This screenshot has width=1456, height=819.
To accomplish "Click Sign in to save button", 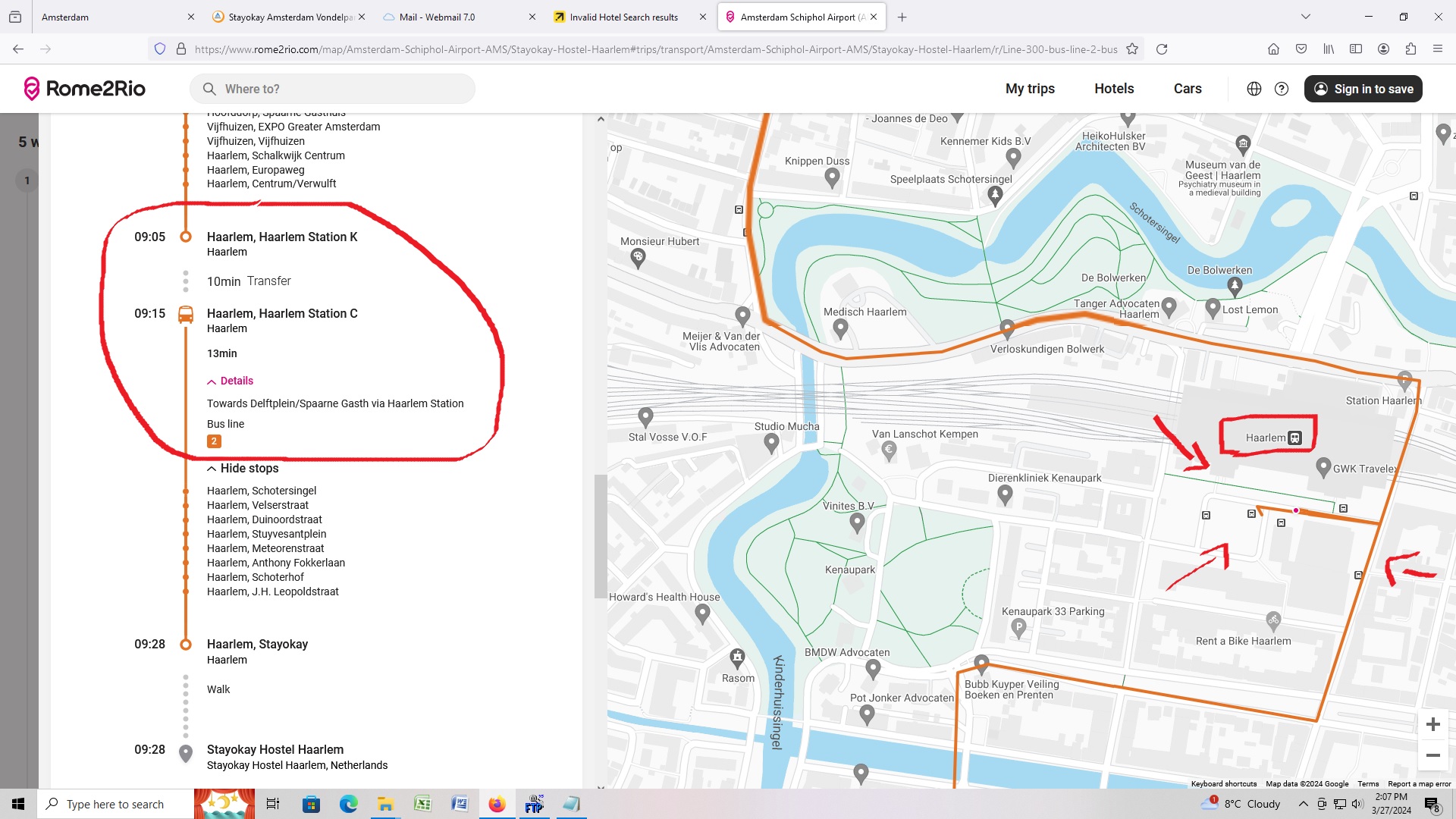I will [1363, 89].
